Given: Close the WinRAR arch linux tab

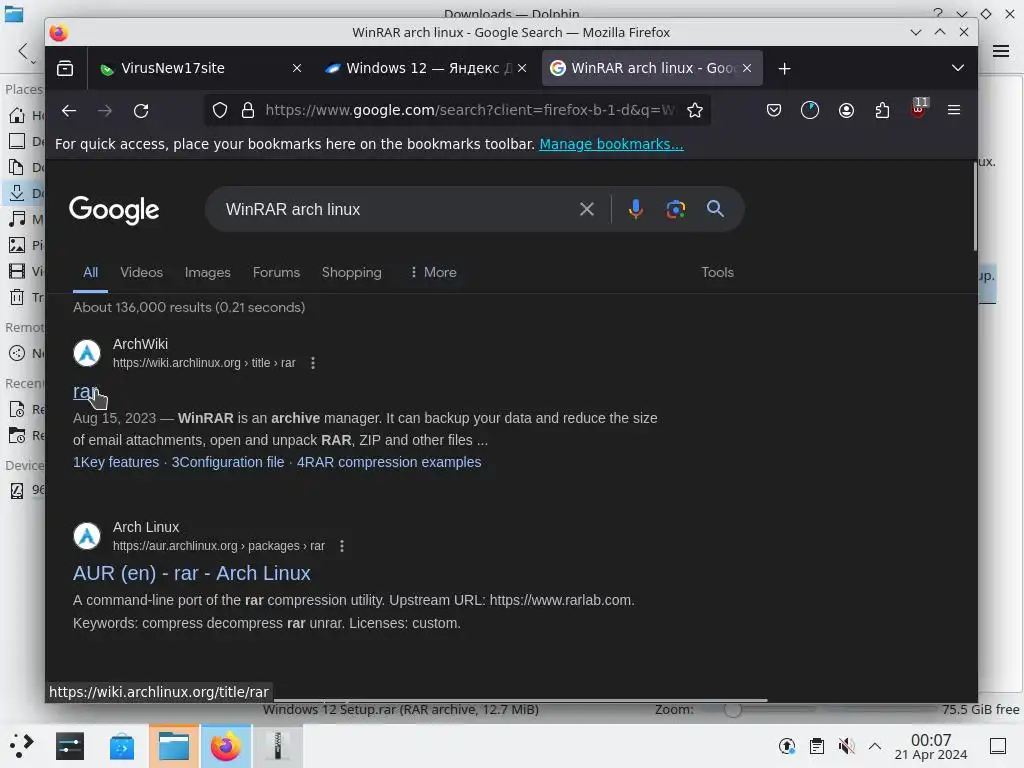Looking at the screenshot, I should pyautogui.click(x=746, y=68).
